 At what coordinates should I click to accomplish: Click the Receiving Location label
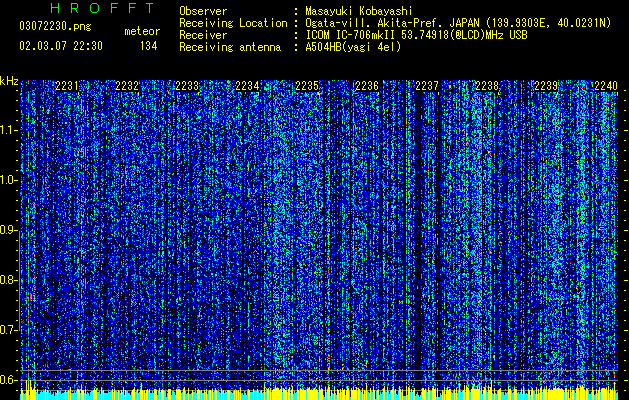[x=233, y=23]
